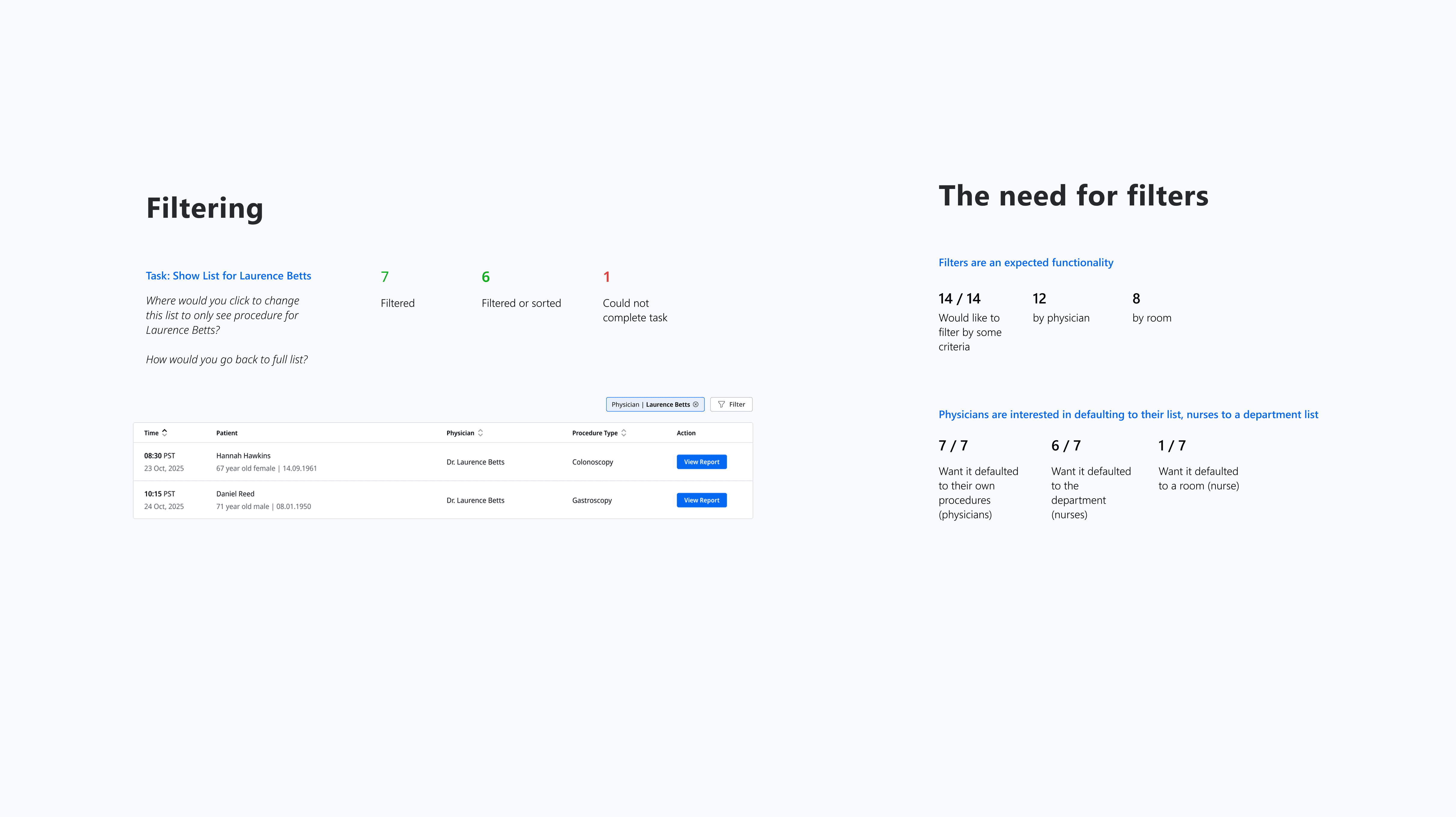Click the 08:30 PST time cell
Screen dimensions: 1456x817
159,456
